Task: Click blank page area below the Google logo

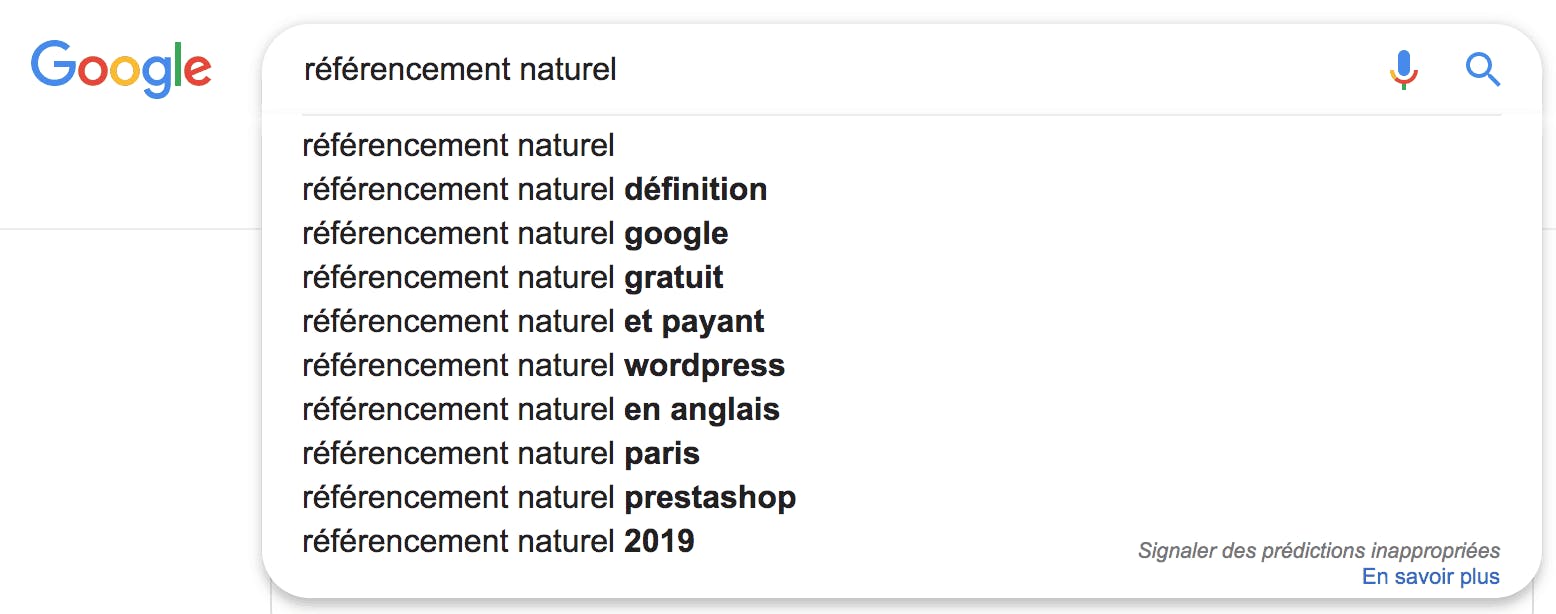Action: click(x=130, y=400)
